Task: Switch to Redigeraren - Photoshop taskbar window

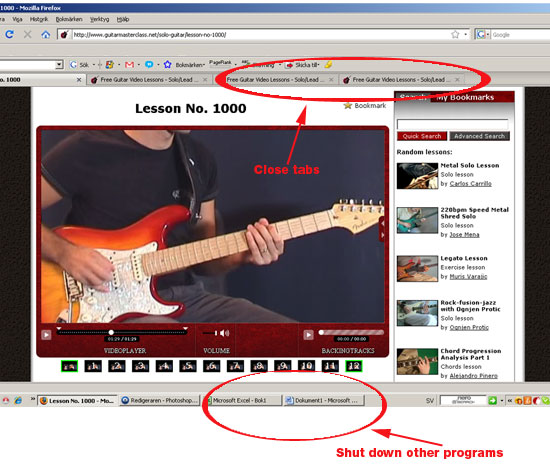Action: [x=160, y=400]
